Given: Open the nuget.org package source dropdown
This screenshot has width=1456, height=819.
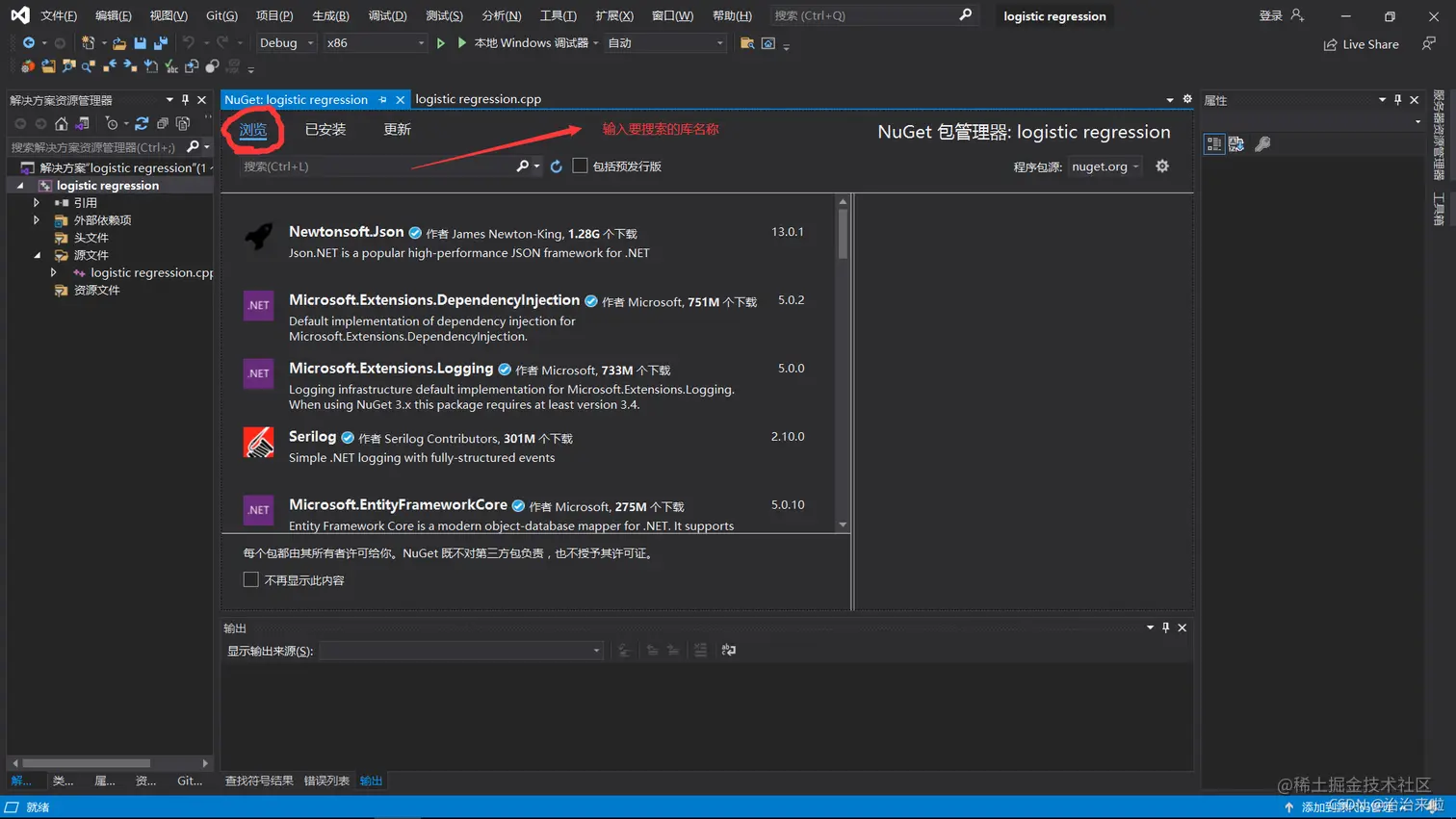Looking at the screenshot, I should (x=1105, y=166).
